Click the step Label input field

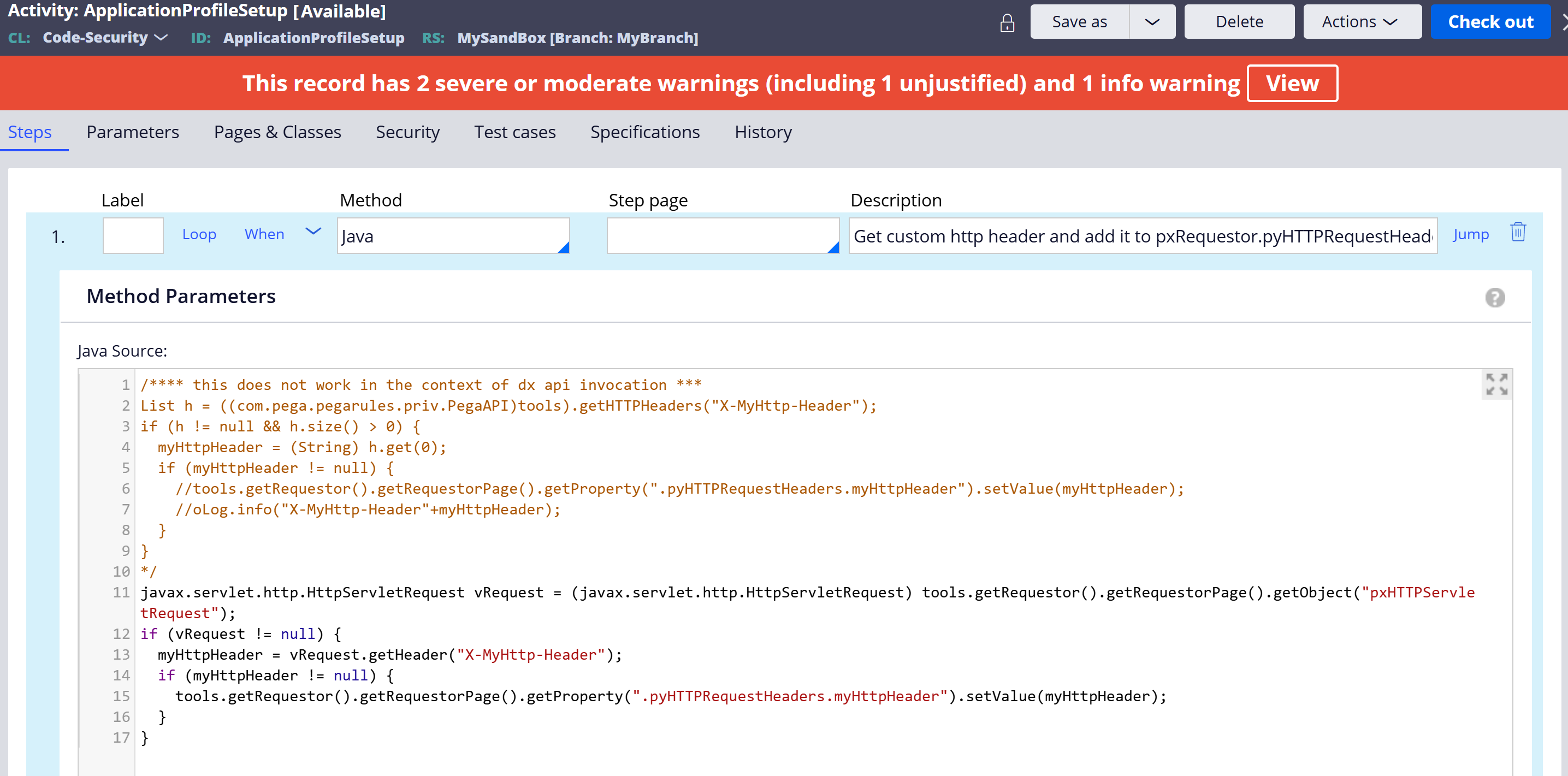tap(133, 235)
